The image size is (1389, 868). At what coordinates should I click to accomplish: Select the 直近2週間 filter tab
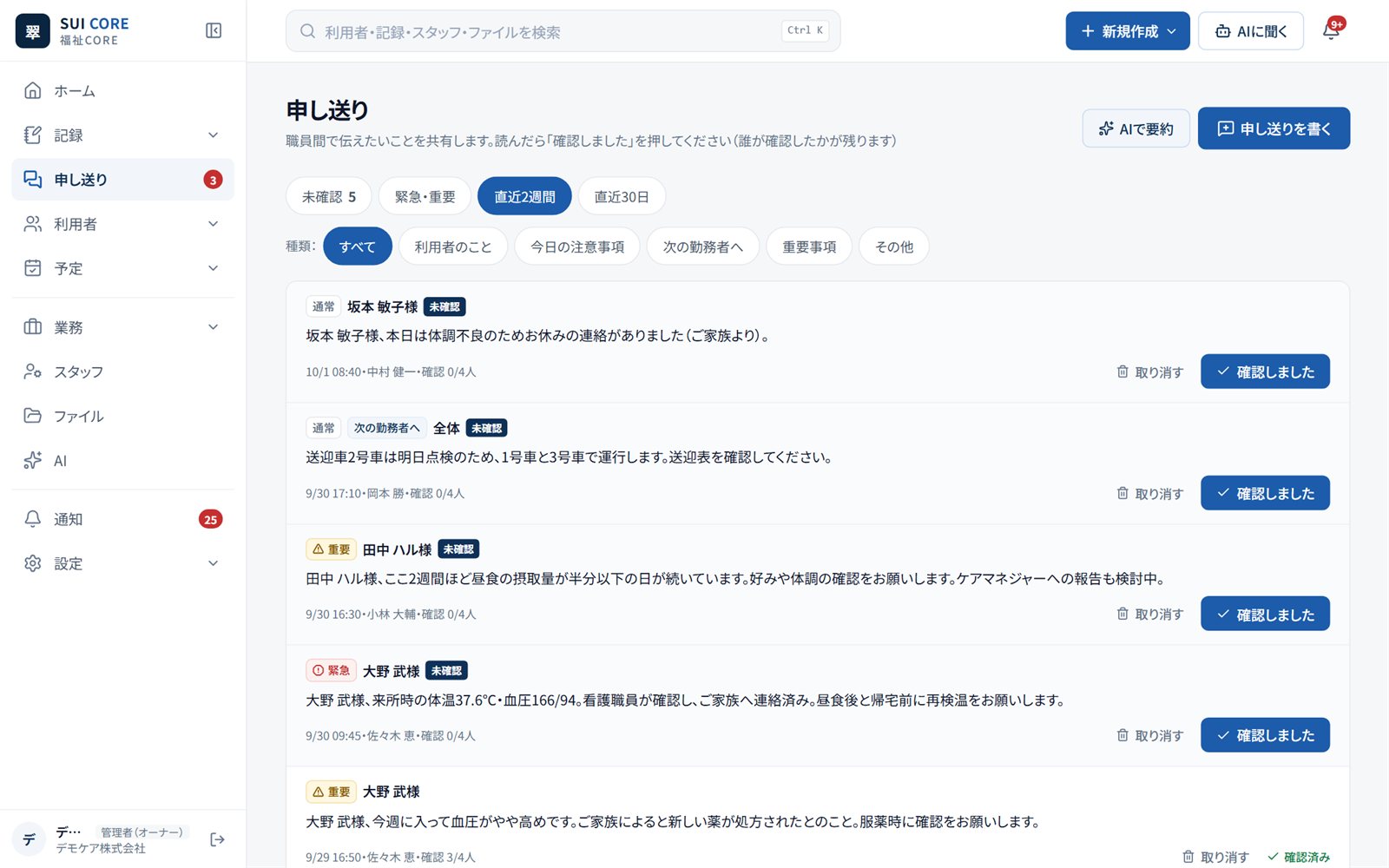(x=524, y=196)
